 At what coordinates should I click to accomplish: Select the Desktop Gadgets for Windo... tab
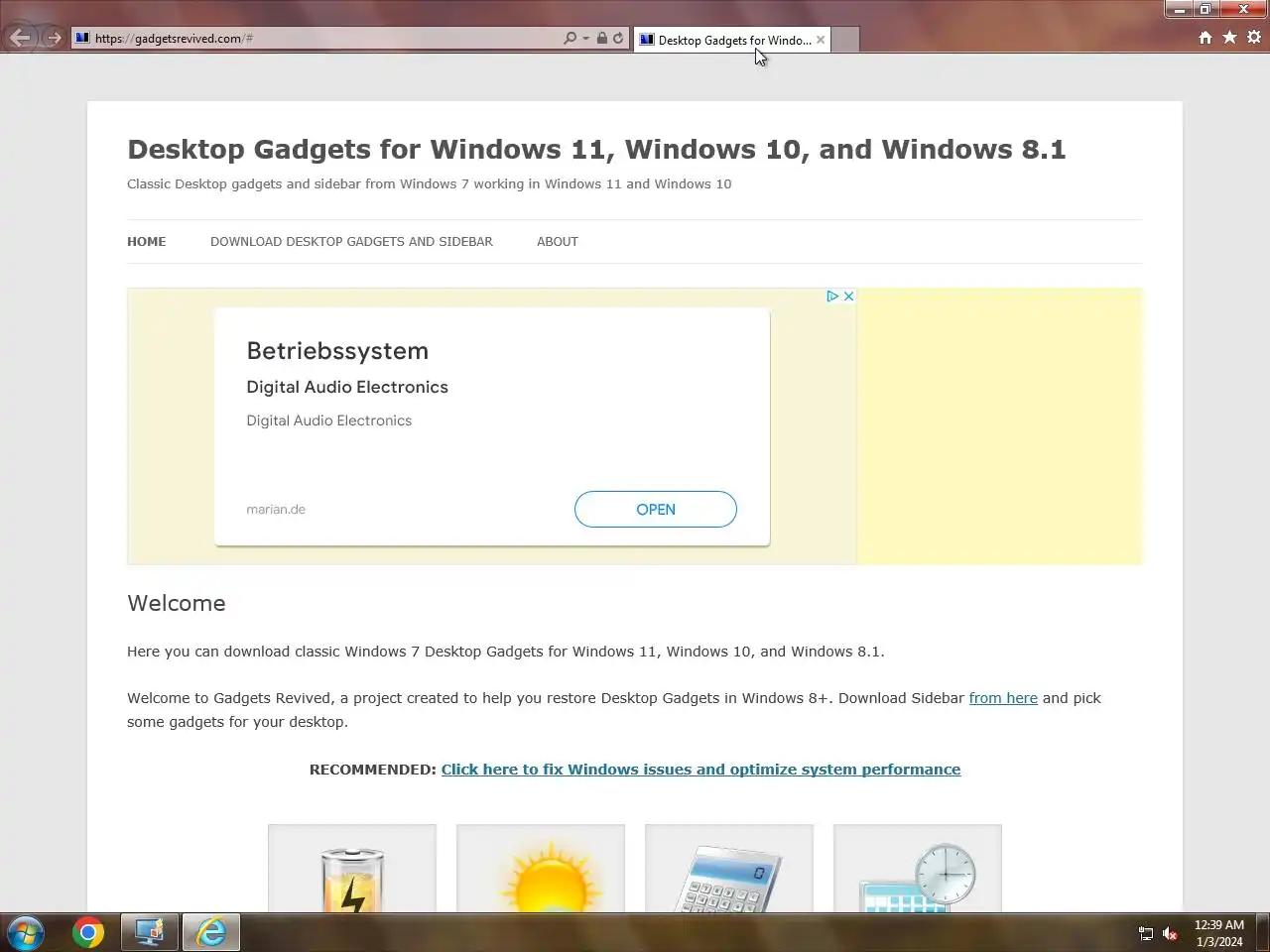[x=732, y=40]
